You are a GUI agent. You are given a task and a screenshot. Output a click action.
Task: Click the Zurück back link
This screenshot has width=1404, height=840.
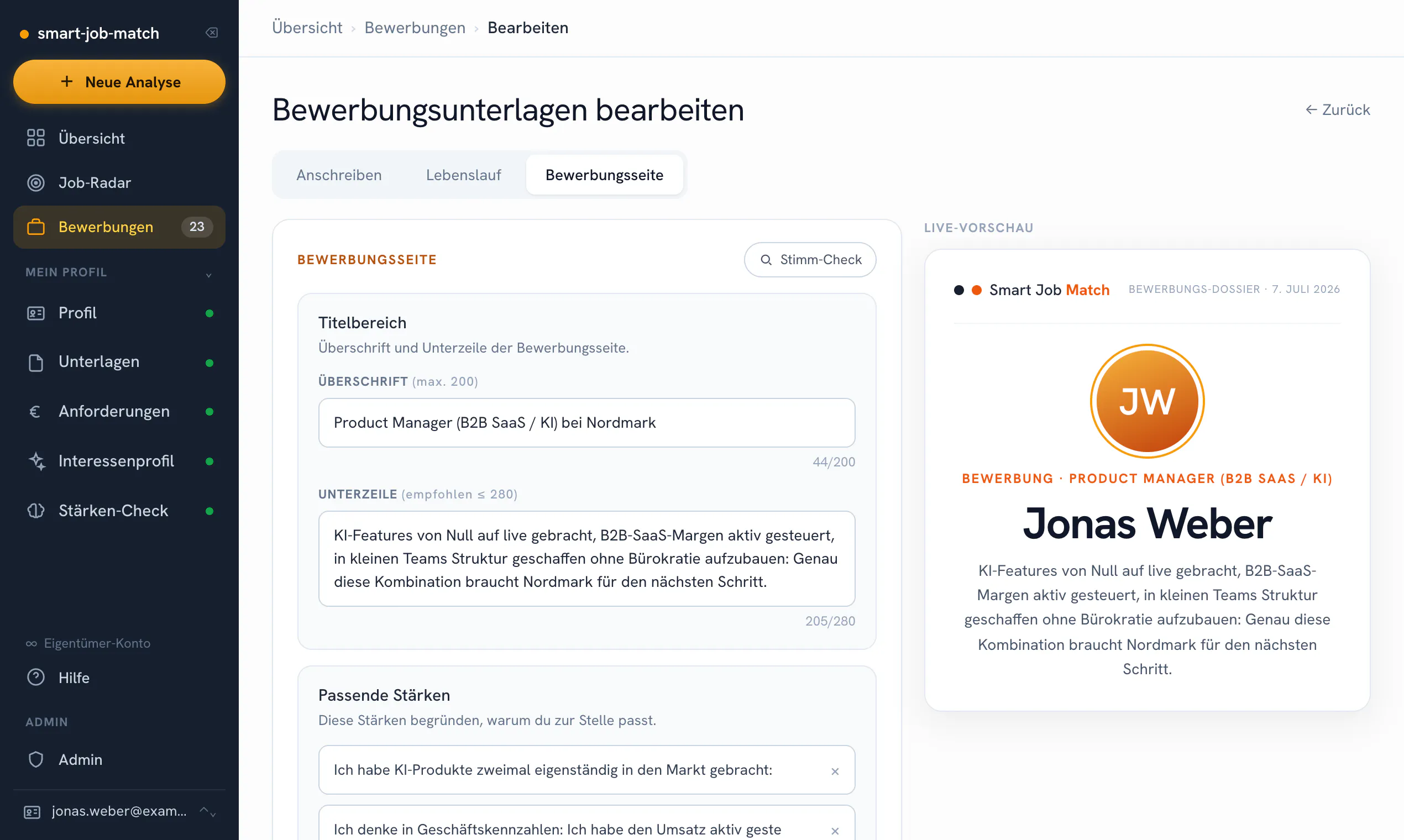[1337, 110]
